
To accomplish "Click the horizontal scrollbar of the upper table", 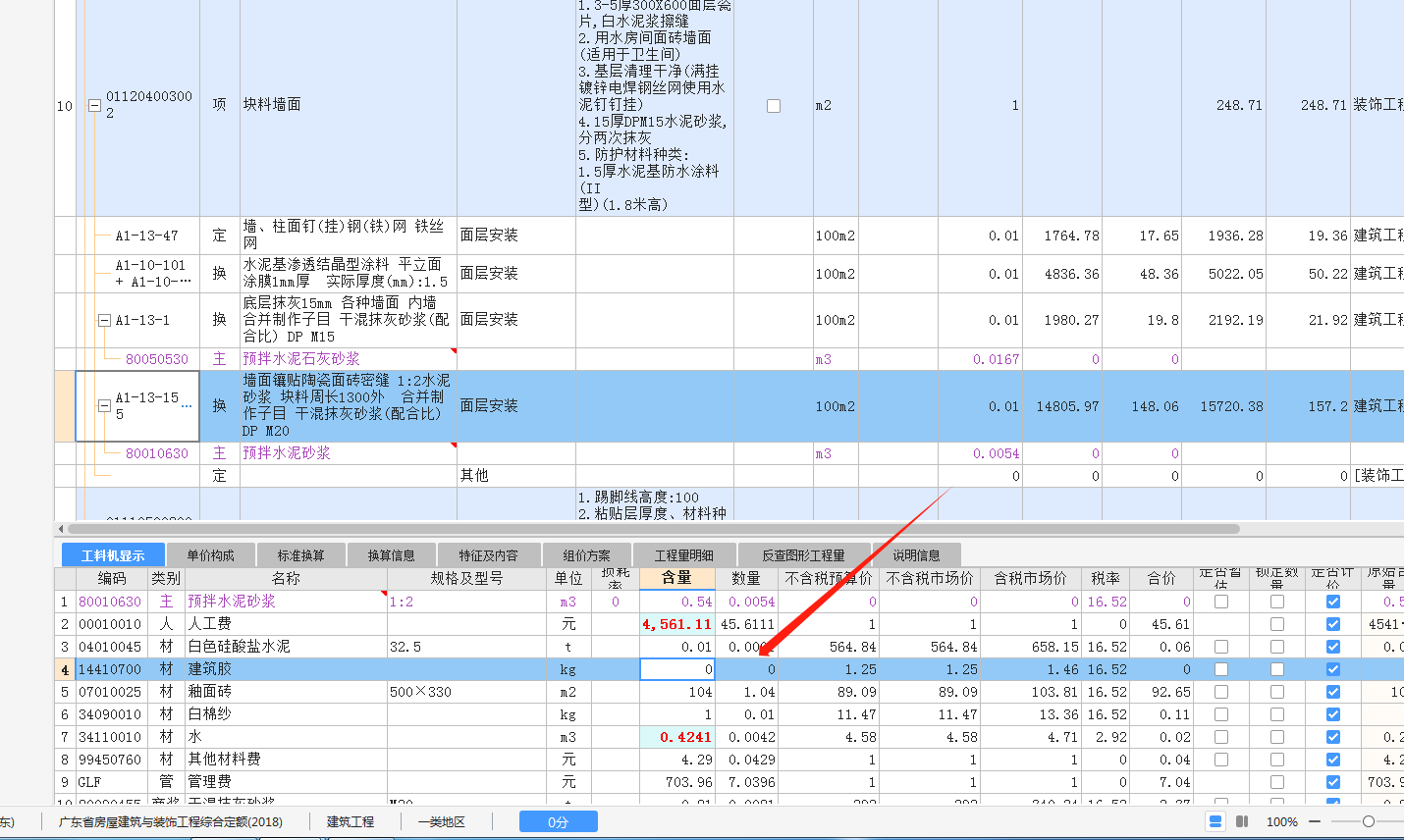I will coord(653,529).
